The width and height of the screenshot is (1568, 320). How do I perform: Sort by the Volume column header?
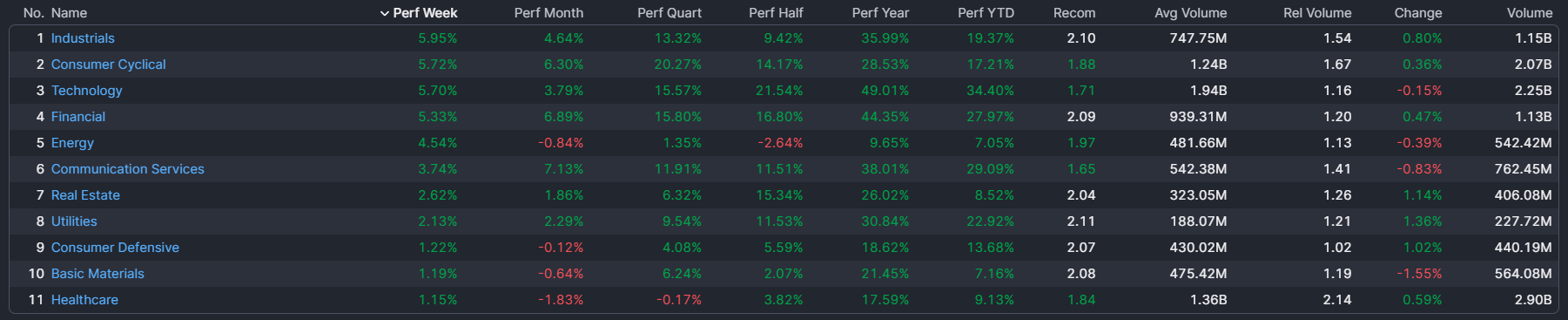coord(1529,13)
